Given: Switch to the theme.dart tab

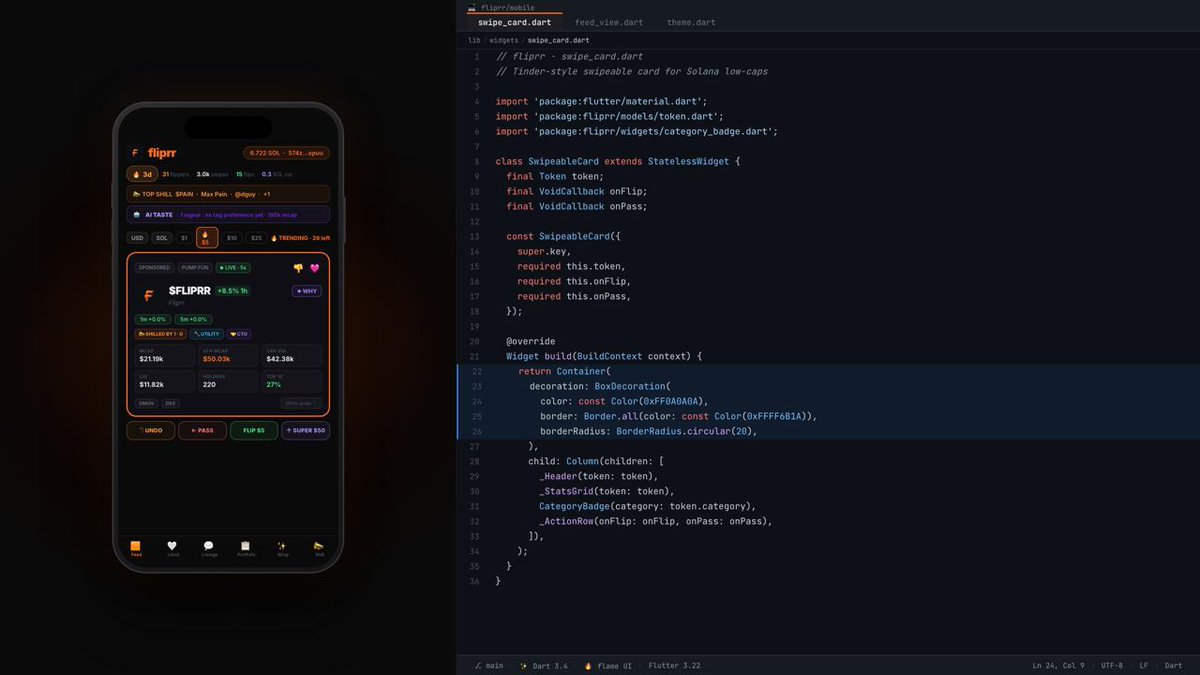Looking at the screenshot, I should pyautogui.click(x=691, y=22).
